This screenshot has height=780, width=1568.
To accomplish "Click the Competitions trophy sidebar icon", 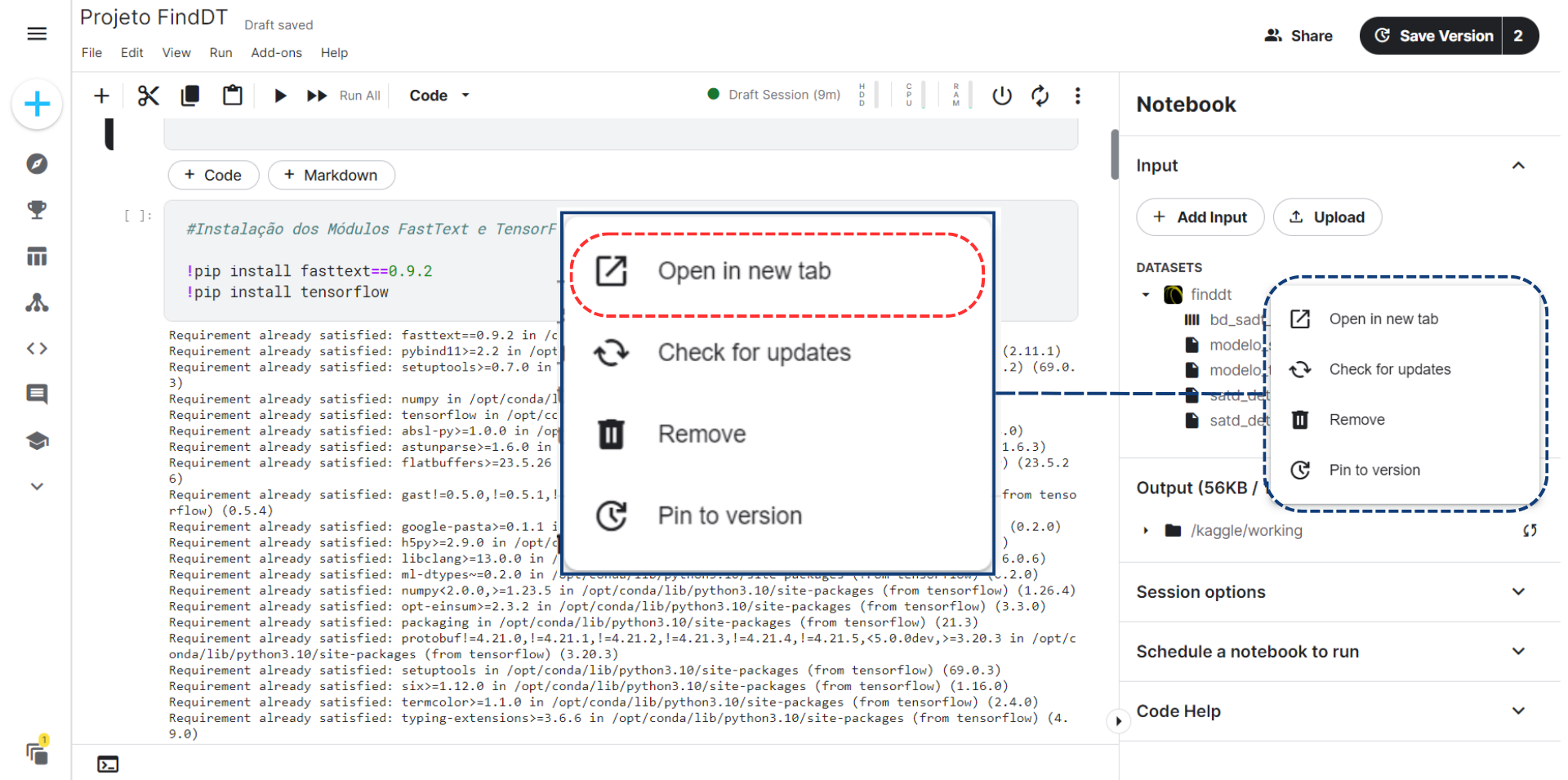I will click(x=37, y=210).
